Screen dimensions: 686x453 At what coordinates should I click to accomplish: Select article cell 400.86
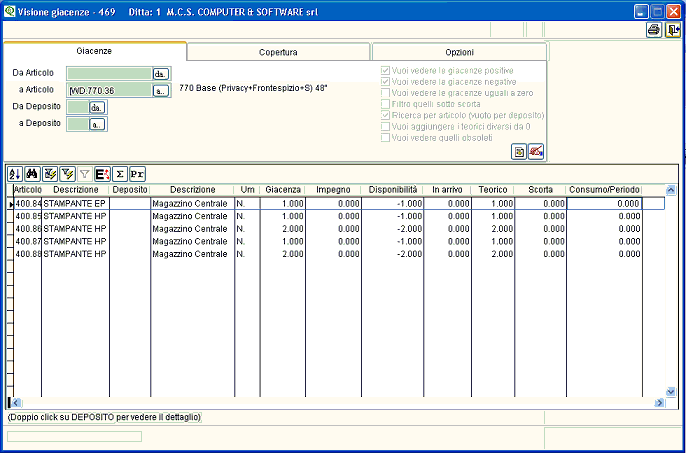pos(28,229)
